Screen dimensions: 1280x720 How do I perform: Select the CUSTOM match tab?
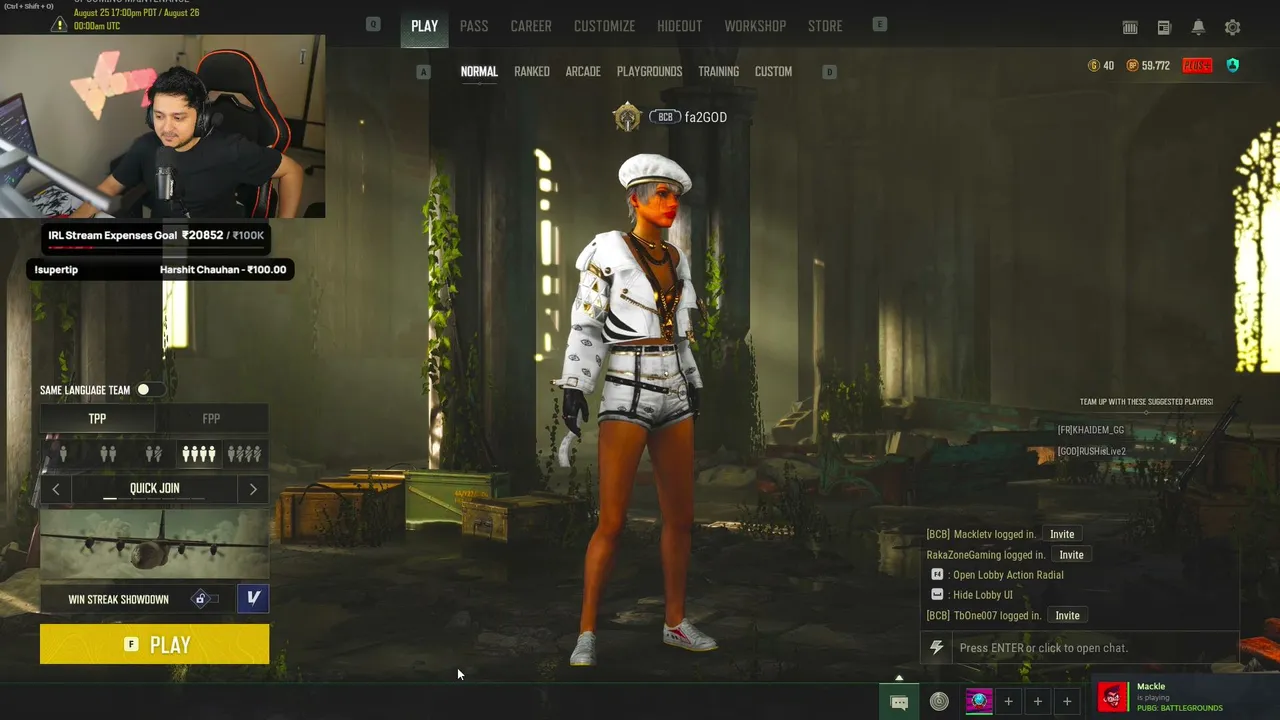coord(773,72)
